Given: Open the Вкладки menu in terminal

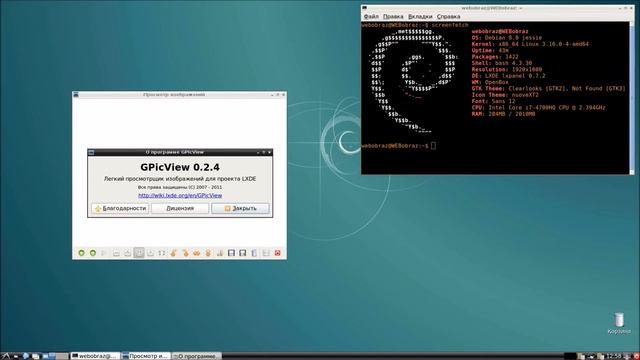Looking at the screenshot, I should [x=420, y=17].
